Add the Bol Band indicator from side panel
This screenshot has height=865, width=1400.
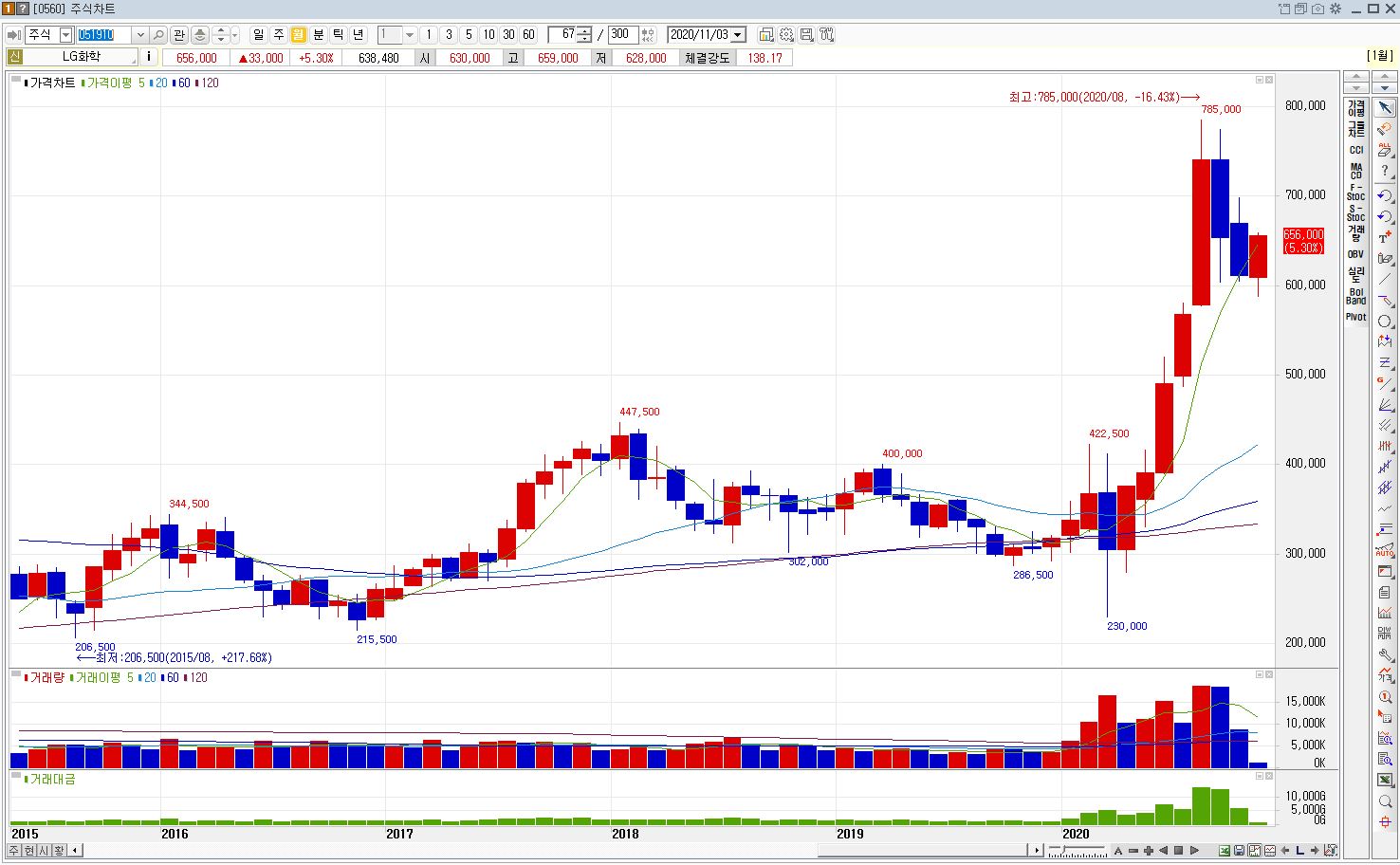click(1356, 296)
